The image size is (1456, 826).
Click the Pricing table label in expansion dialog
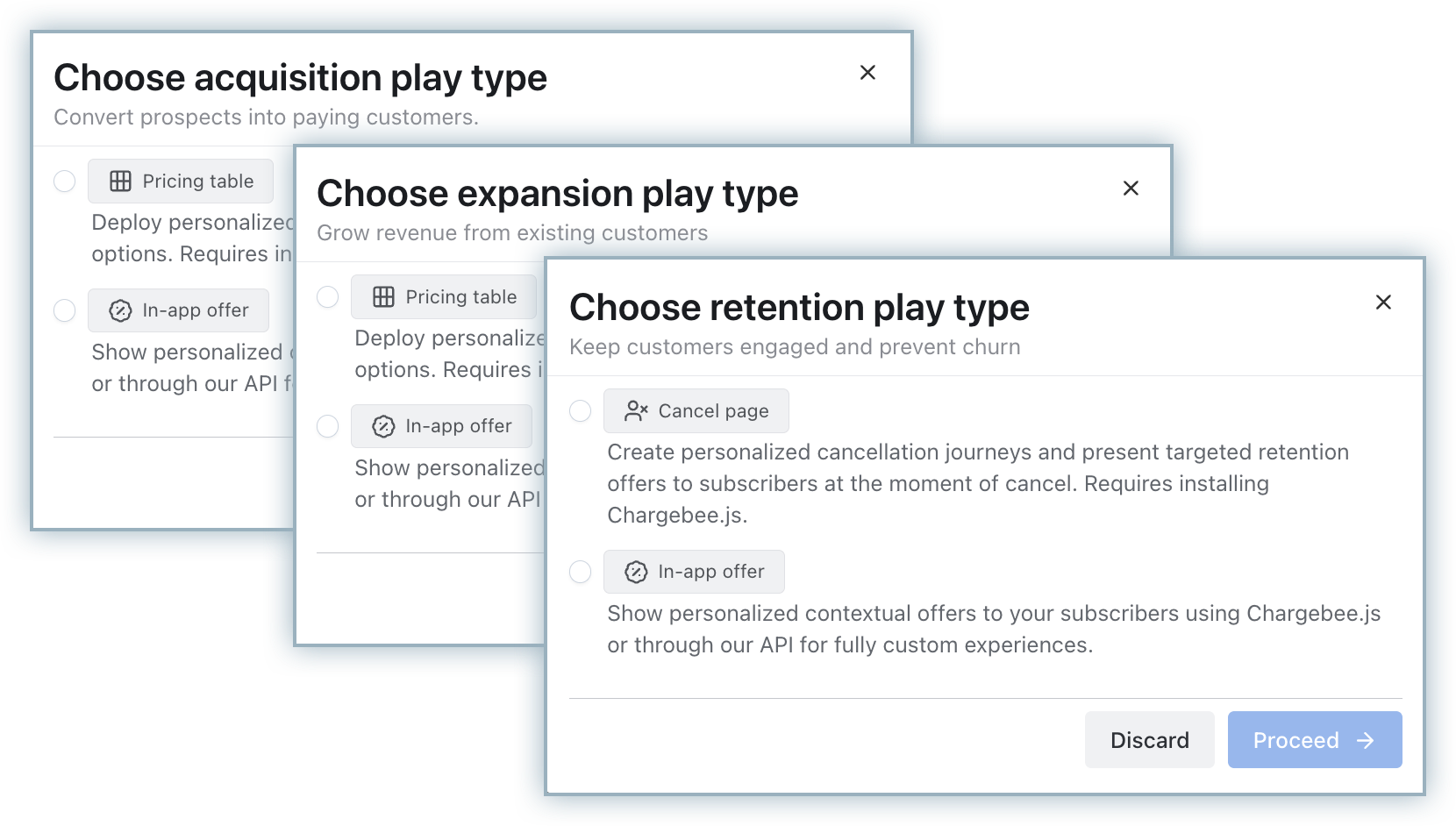click(460, 297)
